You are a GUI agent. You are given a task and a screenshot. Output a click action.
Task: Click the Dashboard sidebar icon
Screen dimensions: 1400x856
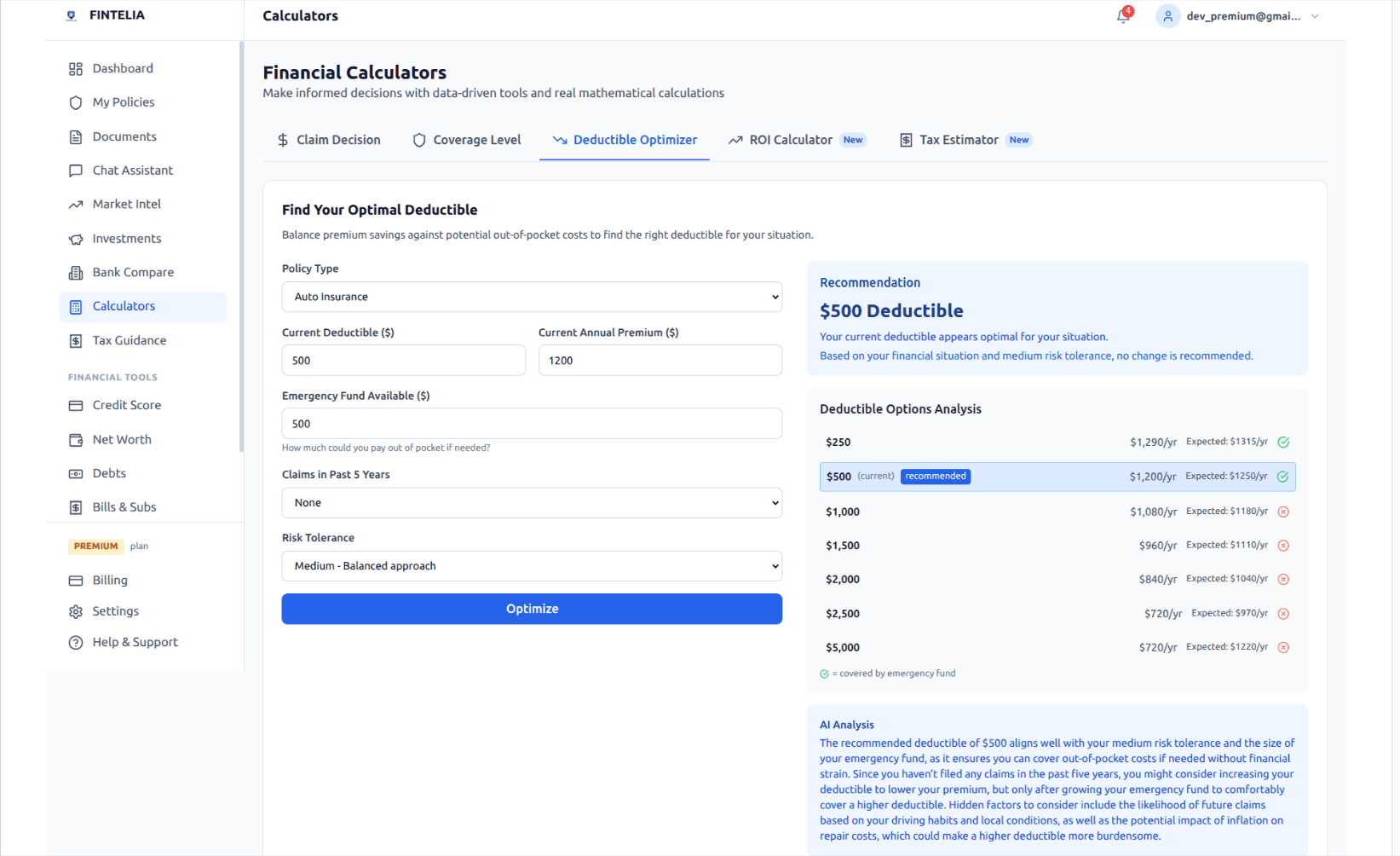[76, 69]
